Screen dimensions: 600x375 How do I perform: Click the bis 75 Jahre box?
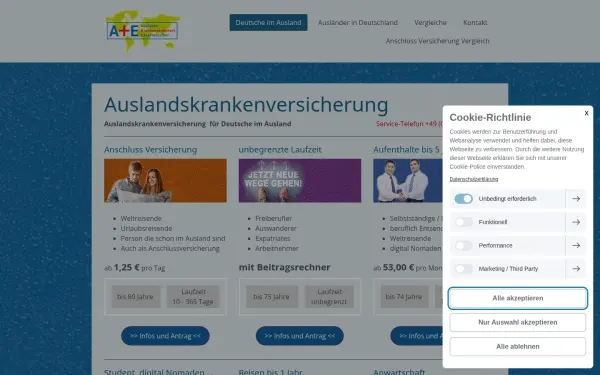tap(272, 297)
